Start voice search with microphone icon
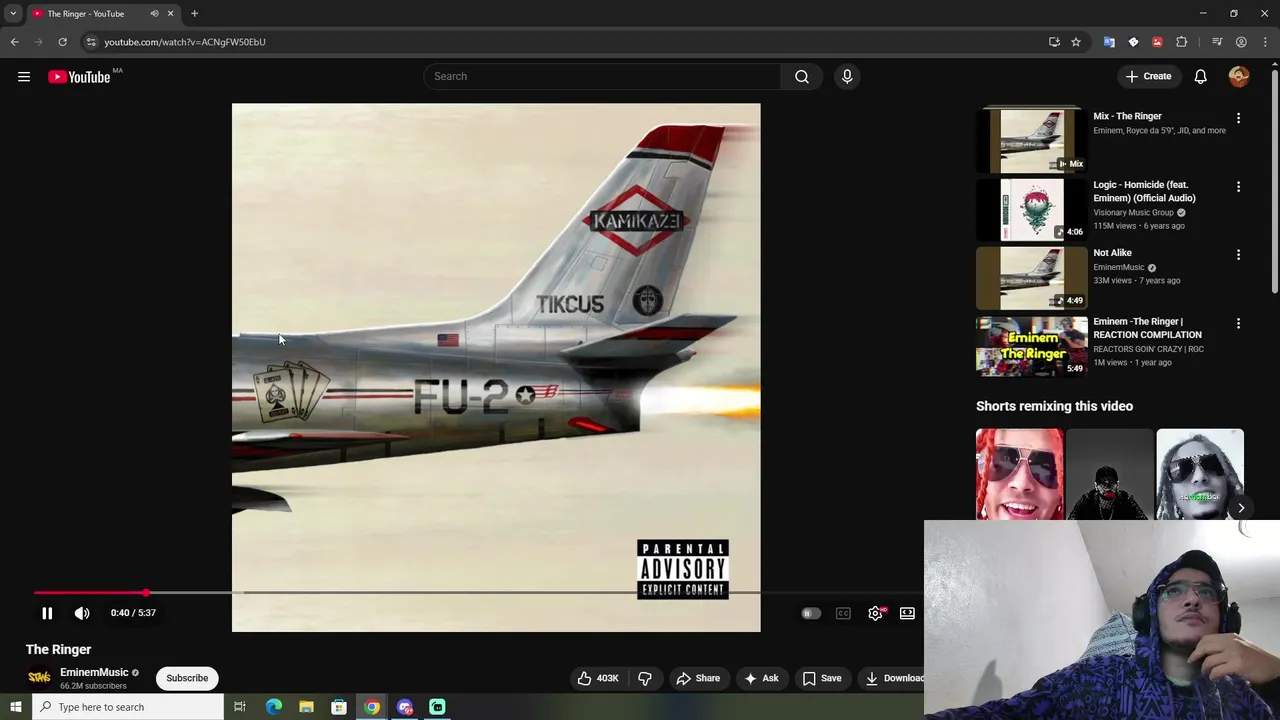Screen dimensions: 1280x720 847,76
